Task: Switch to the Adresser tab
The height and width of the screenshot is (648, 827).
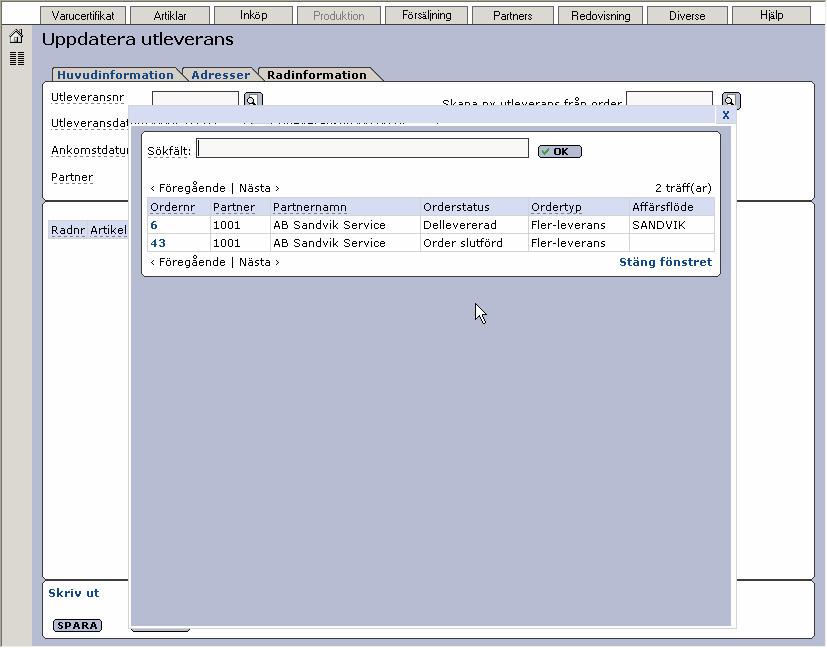Action: (220, 75)
